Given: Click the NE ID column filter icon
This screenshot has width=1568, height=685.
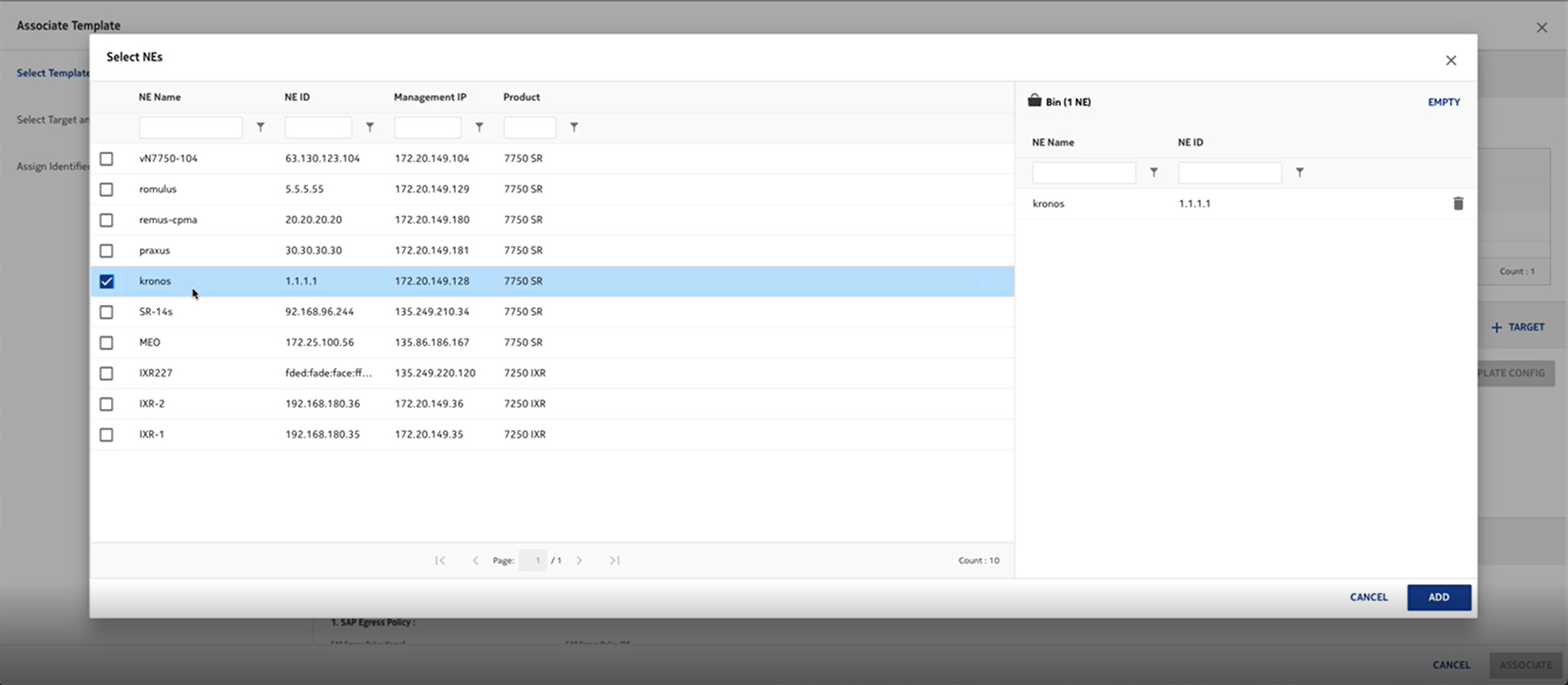Looking at the screenshot, I should [x=370, y=127].
